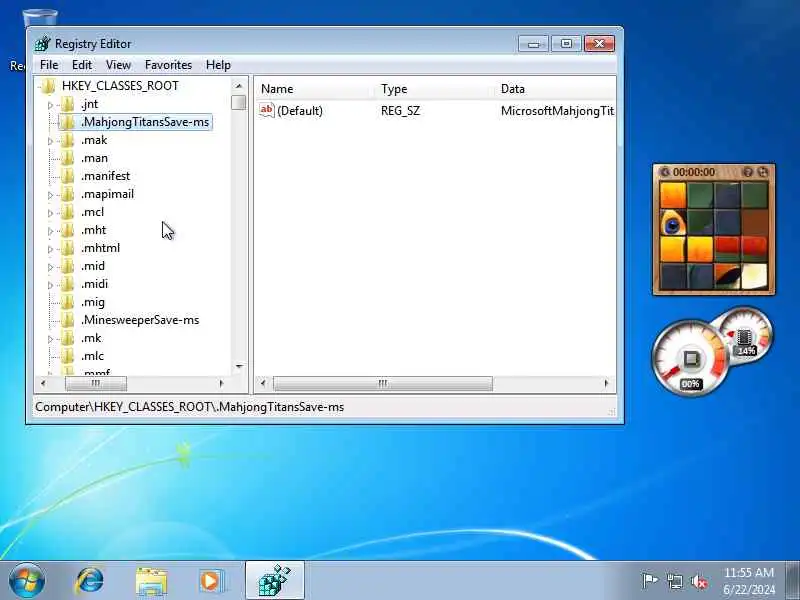
Task: Expand the .mk registry key
Action: (x=50, y=339)
